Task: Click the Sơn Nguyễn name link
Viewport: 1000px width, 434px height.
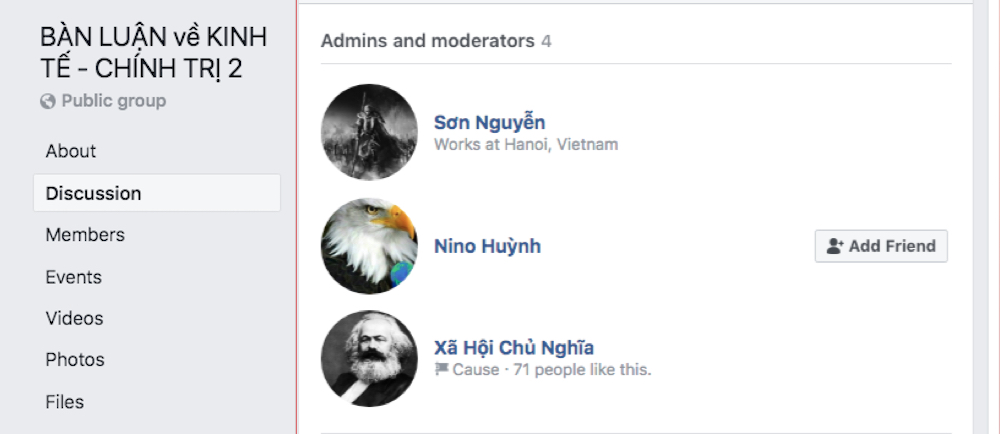Action: click(x=489, y=122)
